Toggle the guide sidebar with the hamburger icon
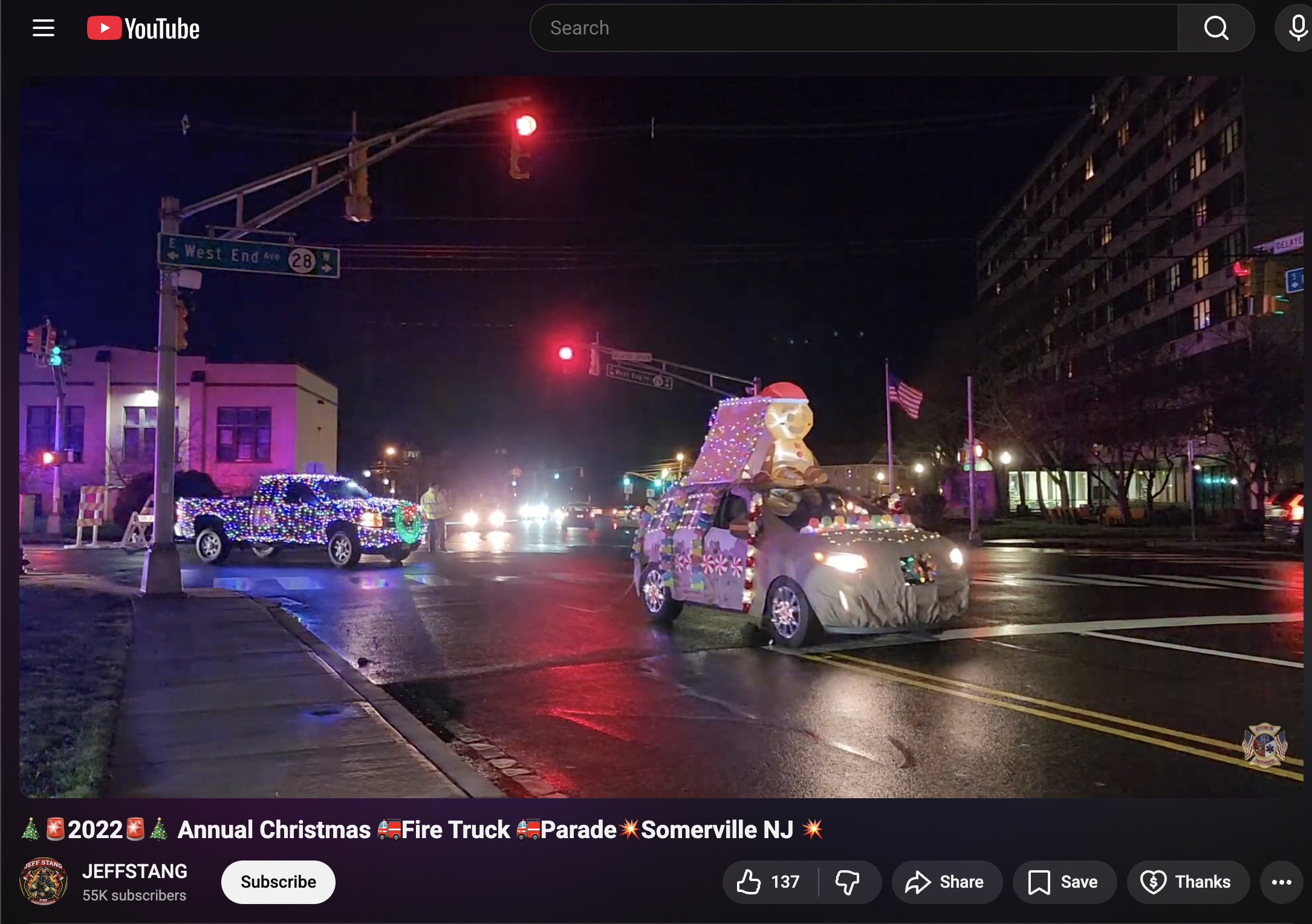This screenshot has height=924, width=1312. tap(42, 27)
